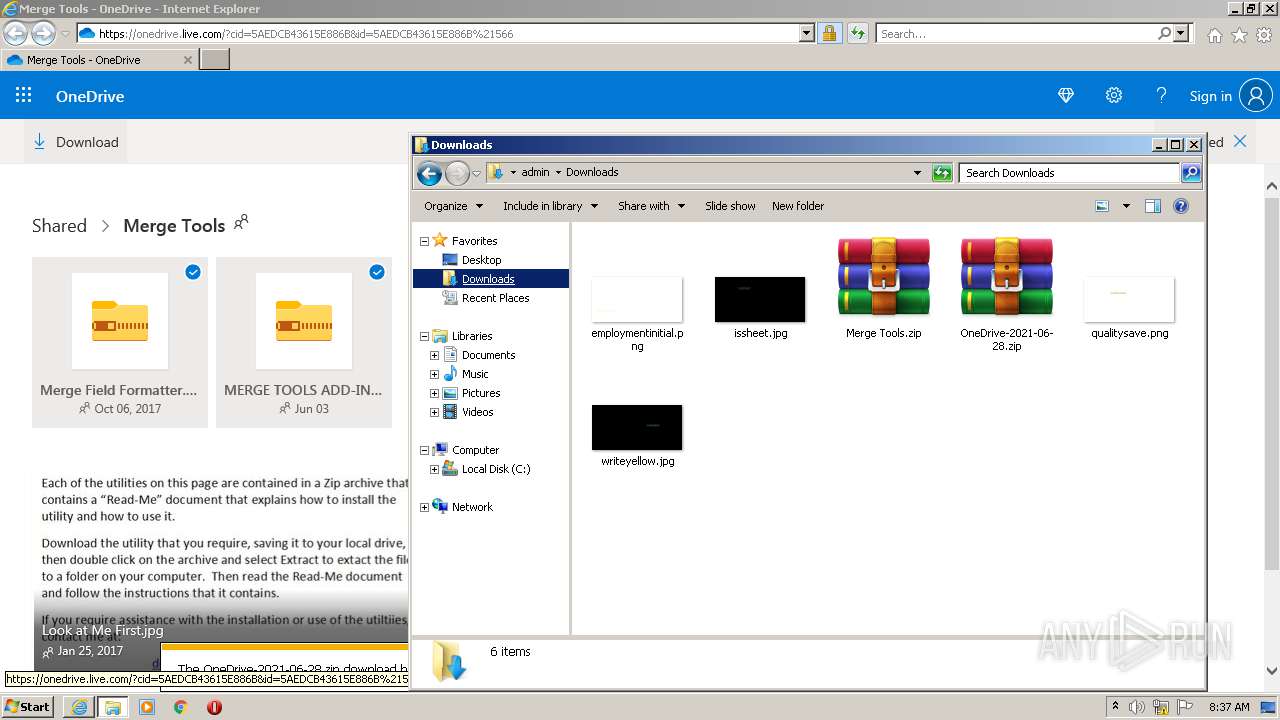Screen dimensions: 1280x720
Task: Change view with the Explorer view icon
Action: click(x=1102, y=206)
